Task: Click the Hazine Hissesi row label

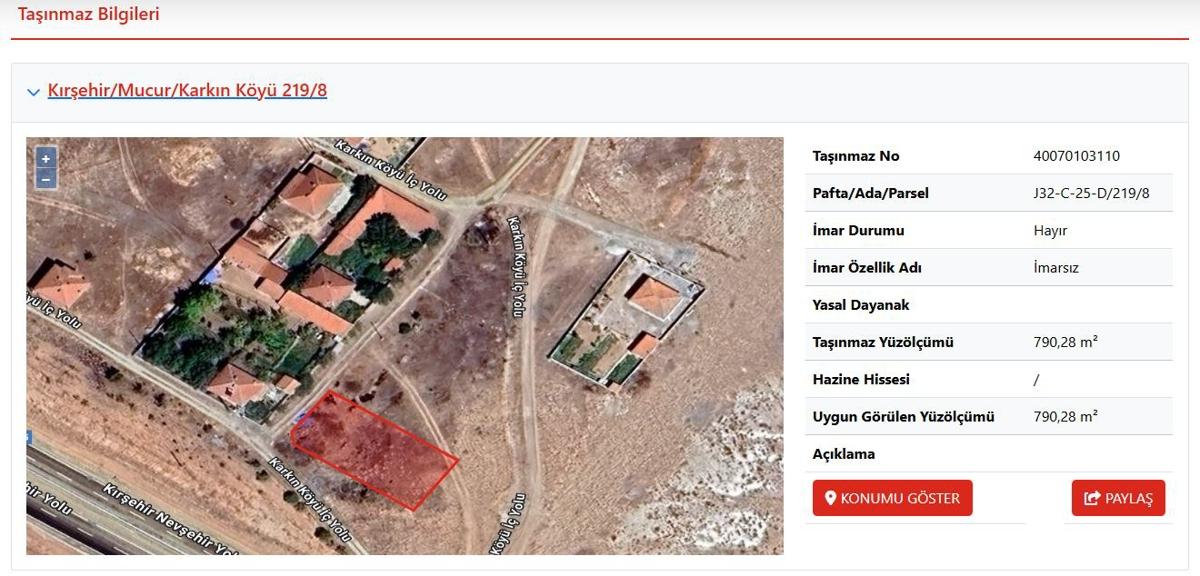Action: click(x=861, y=380)
